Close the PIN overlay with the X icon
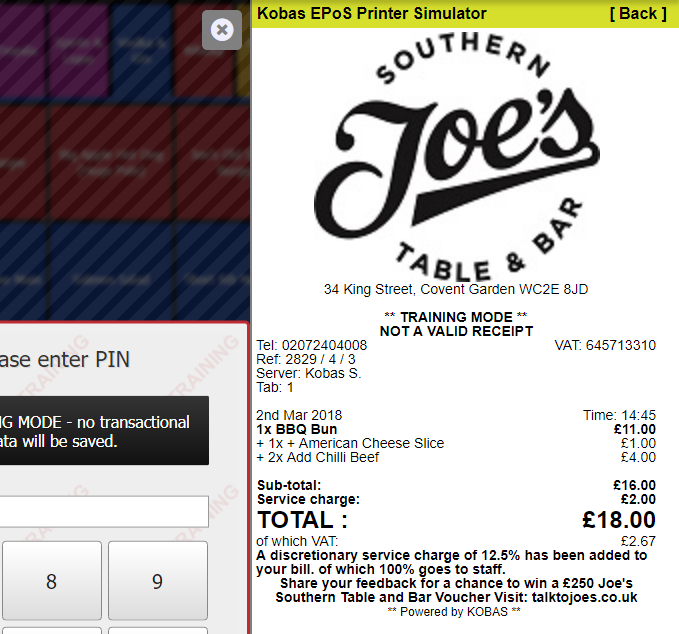679x634 pixels. pos(222,30)
